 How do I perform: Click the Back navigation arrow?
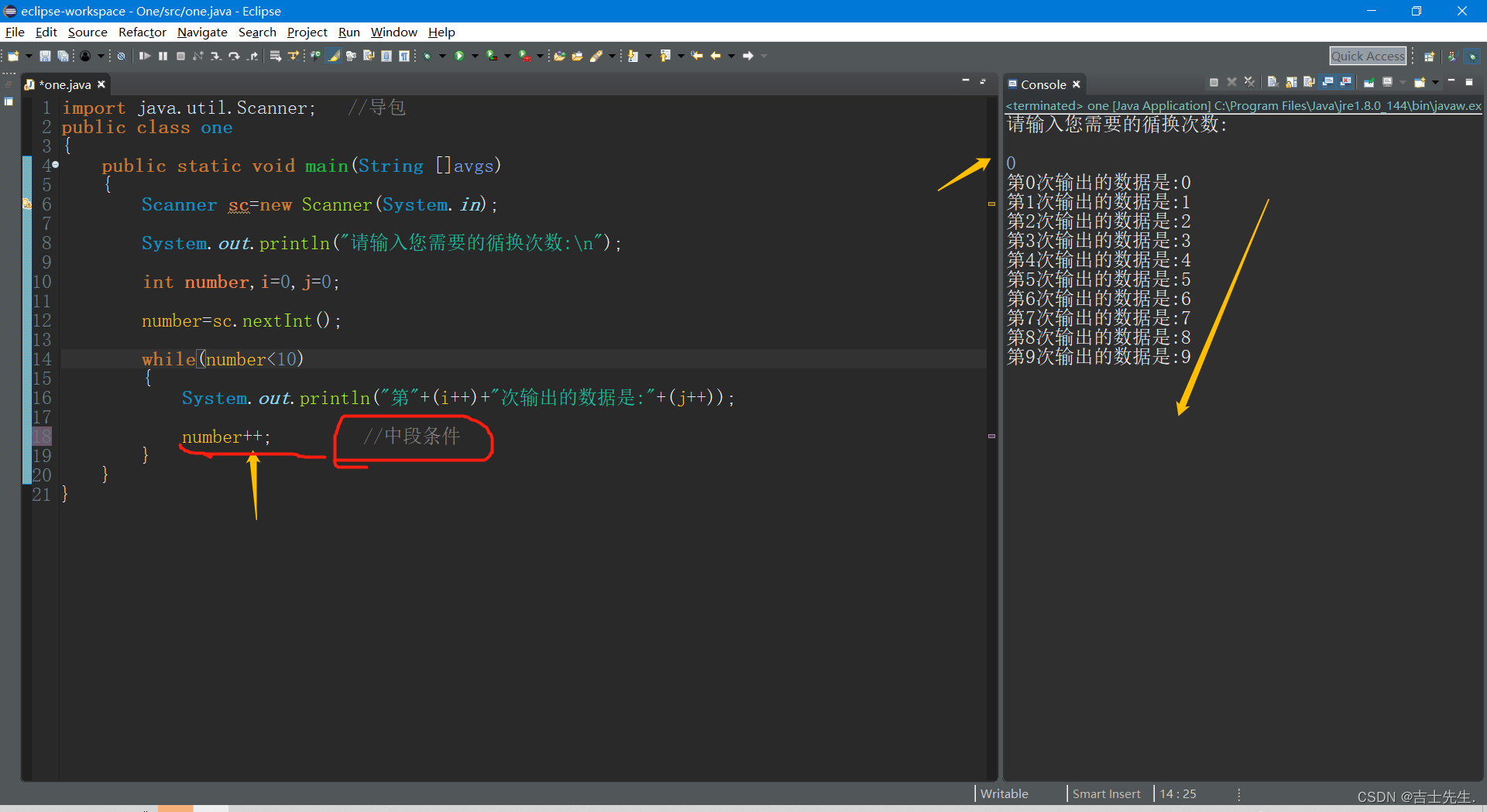[715, 56]
